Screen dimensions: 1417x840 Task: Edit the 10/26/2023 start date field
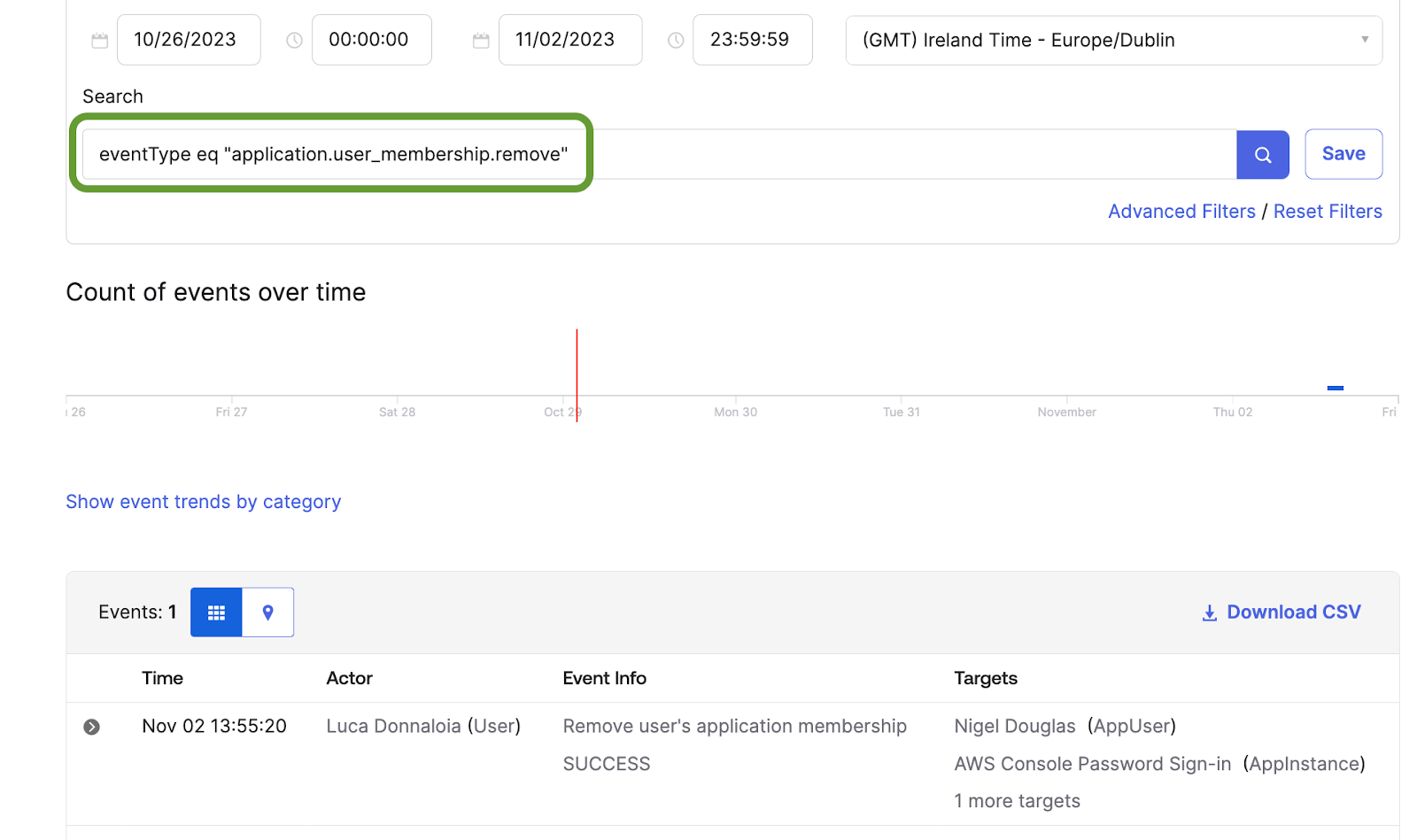click(x=188, y=41)
